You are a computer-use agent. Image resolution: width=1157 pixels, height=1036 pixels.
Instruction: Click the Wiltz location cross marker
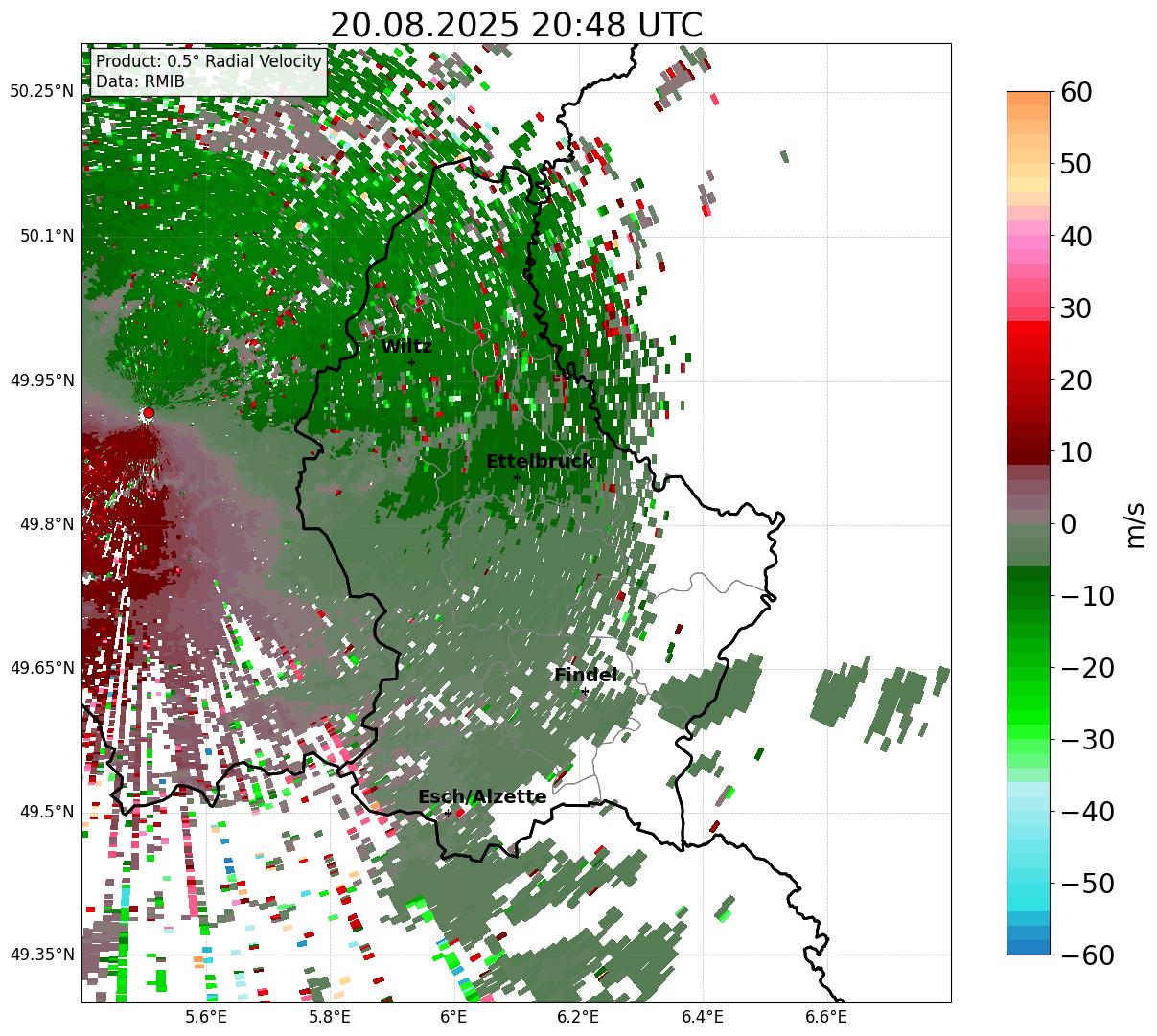411,363
